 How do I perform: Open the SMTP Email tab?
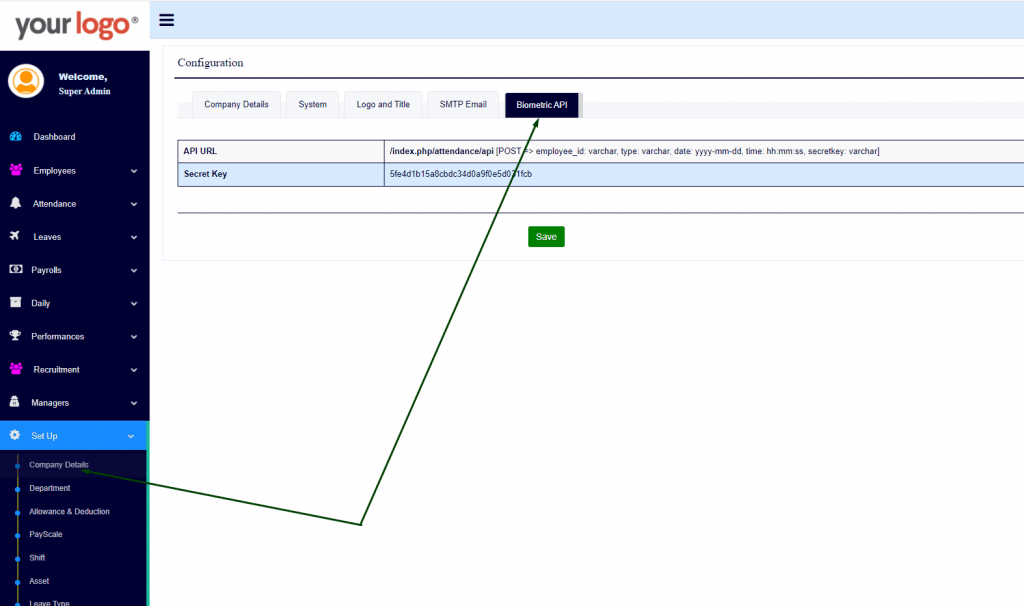(x=463, y=104)
